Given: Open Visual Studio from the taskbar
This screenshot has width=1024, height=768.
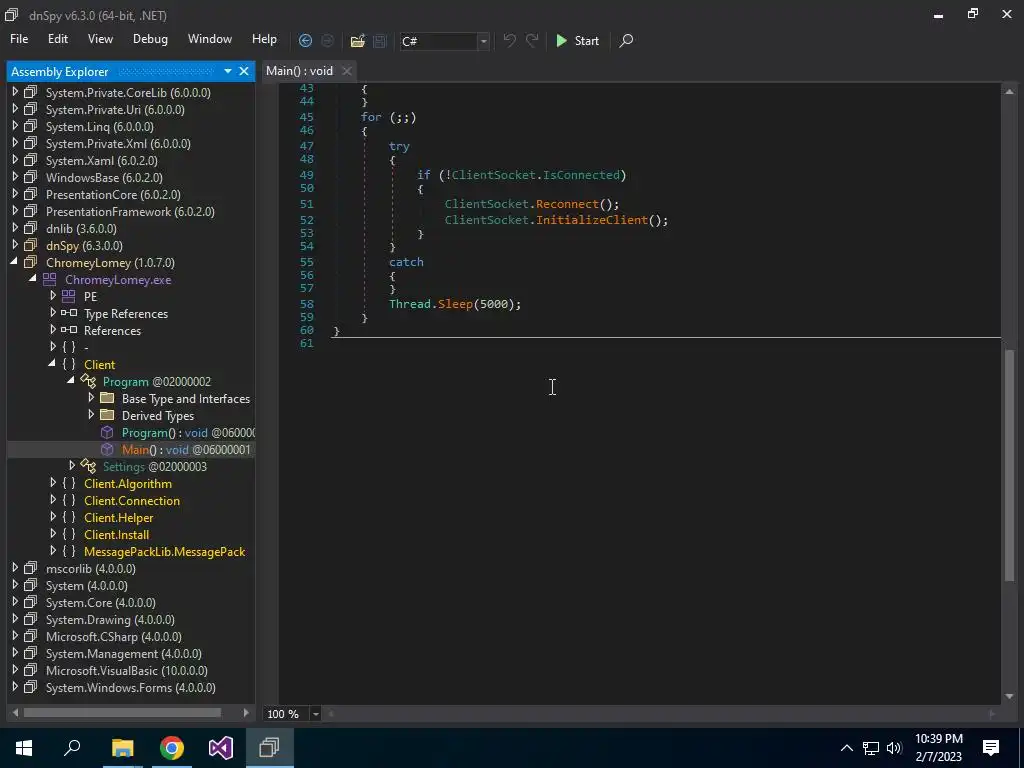Looking at the screenshot, I should click(x=221, y=748).
